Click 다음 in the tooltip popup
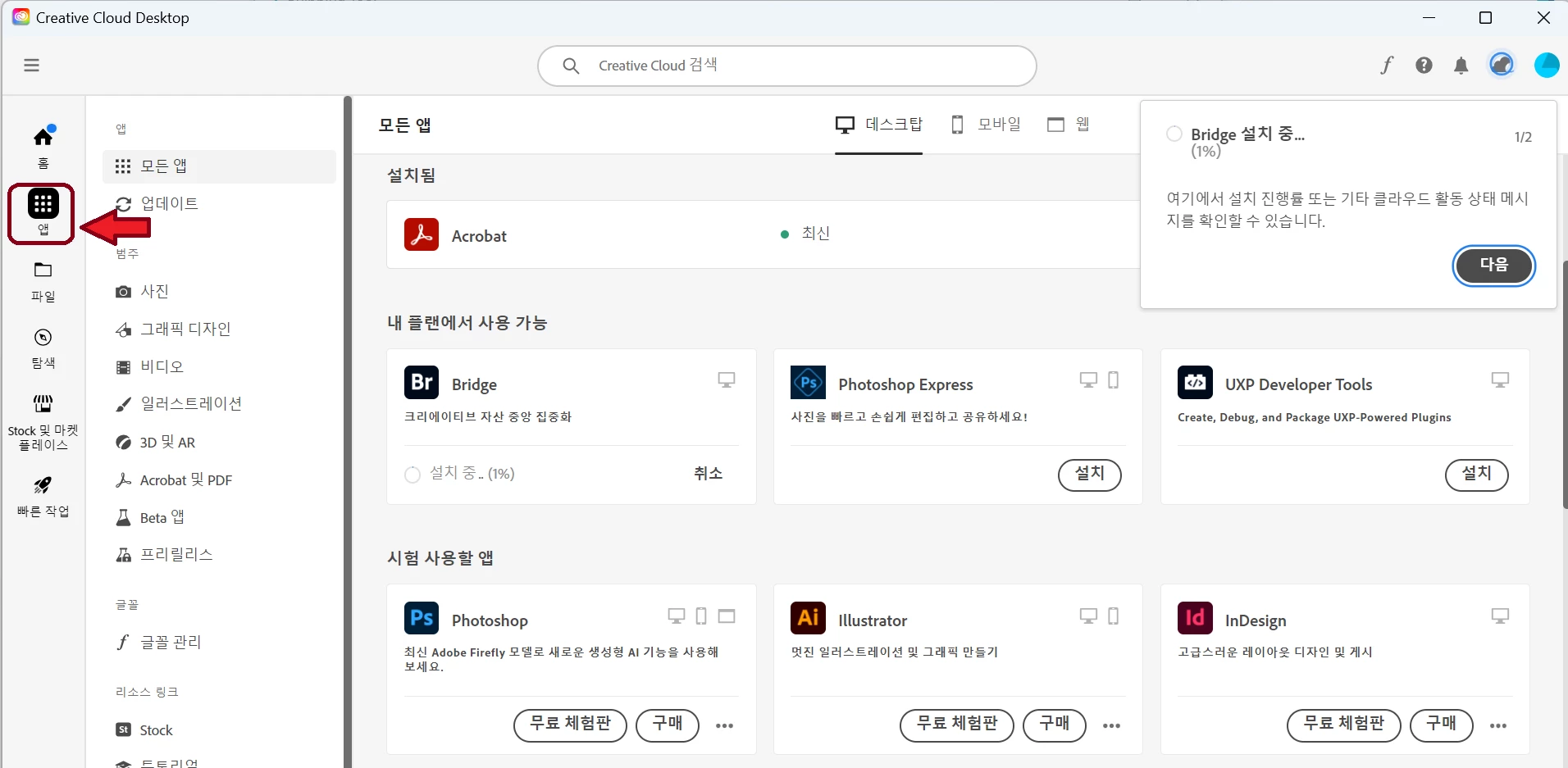 pos(1493,266)
